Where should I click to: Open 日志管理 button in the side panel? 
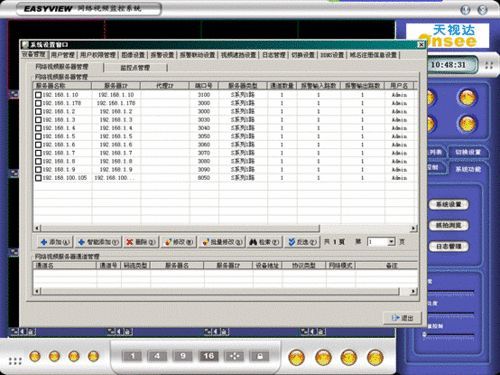(x=448, y=247)
